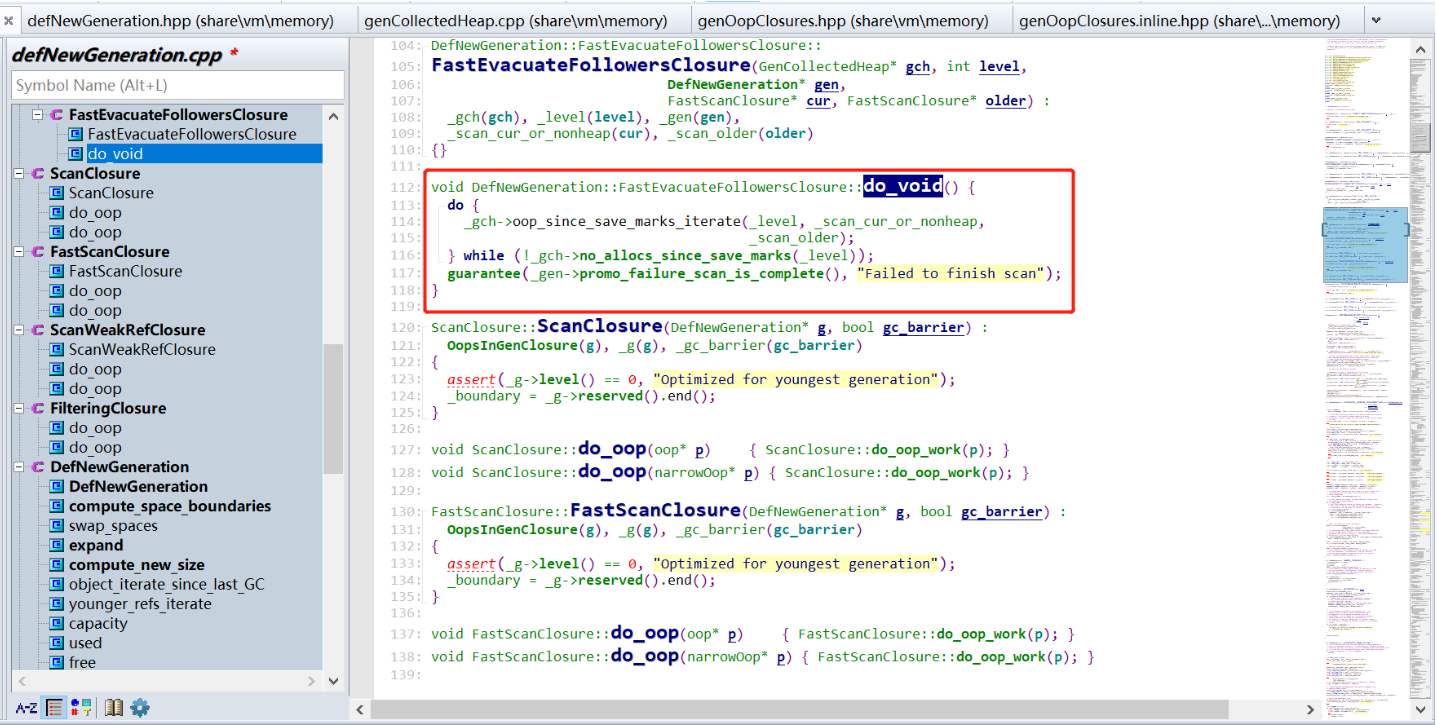
Task: Click the ScanWeakRefClosure constructor member icon
Action: point(56,349)
